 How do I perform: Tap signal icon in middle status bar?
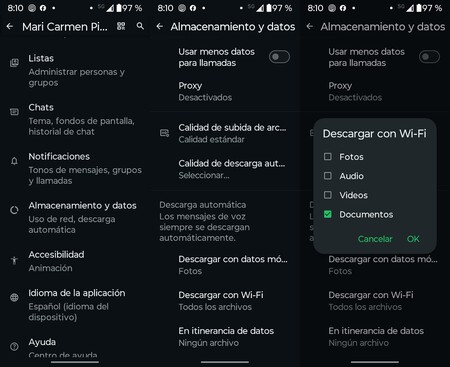pyautogui.click(x=260, y=8)
